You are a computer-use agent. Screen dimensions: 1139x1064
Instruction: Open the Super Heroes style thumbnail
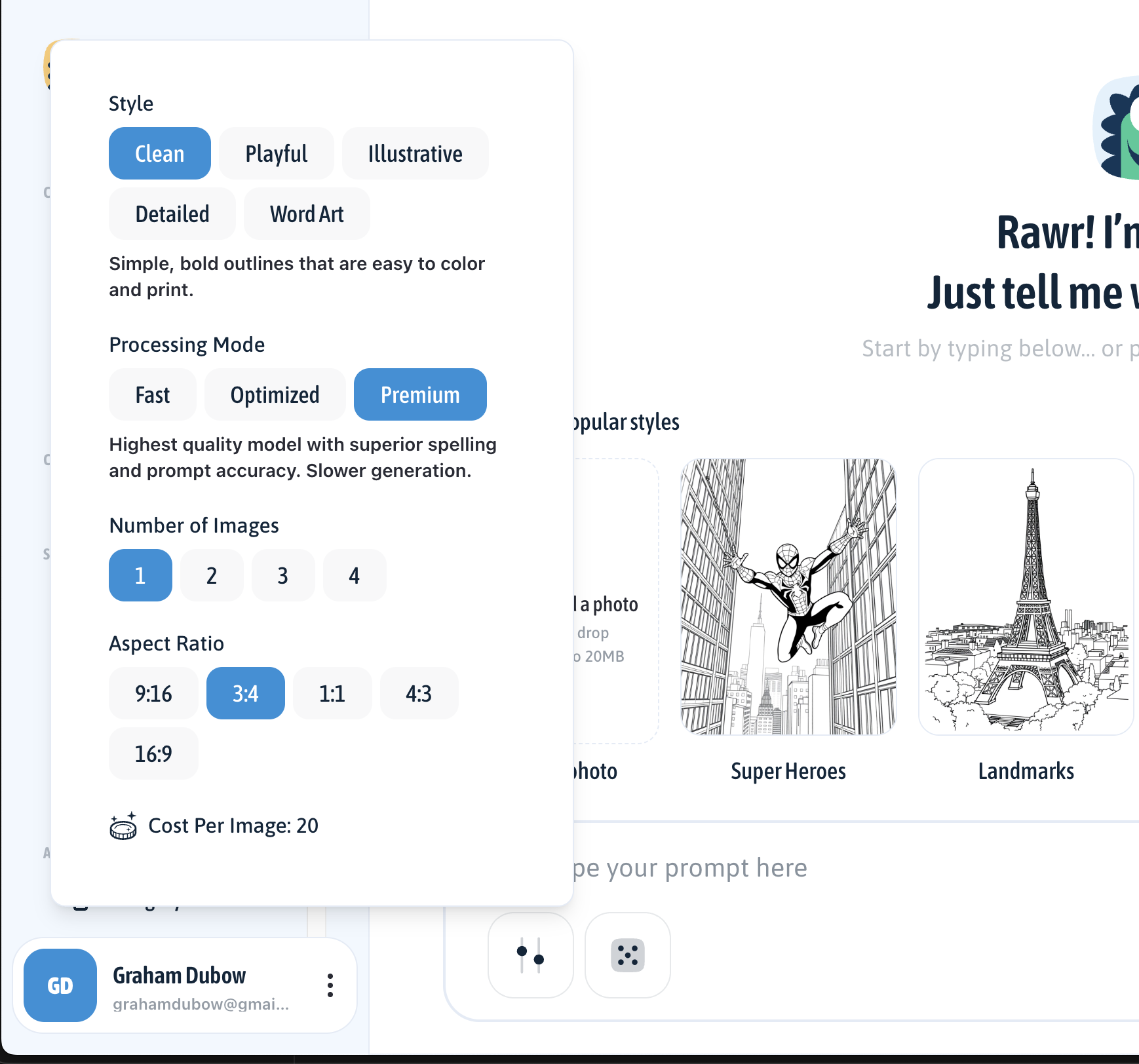[788, 597]
